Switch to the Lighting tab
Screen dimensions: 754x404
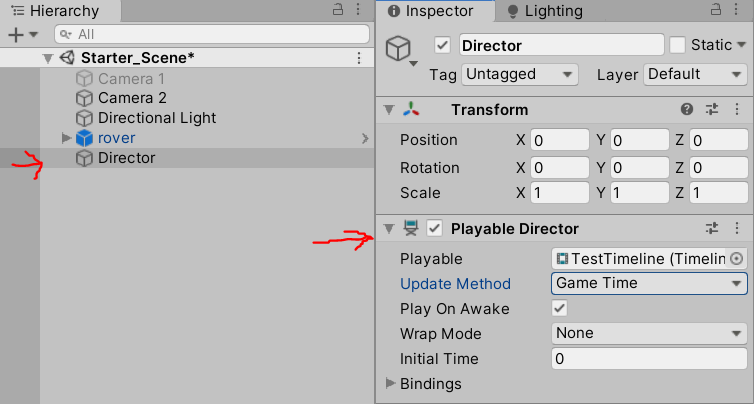point(546,11)
